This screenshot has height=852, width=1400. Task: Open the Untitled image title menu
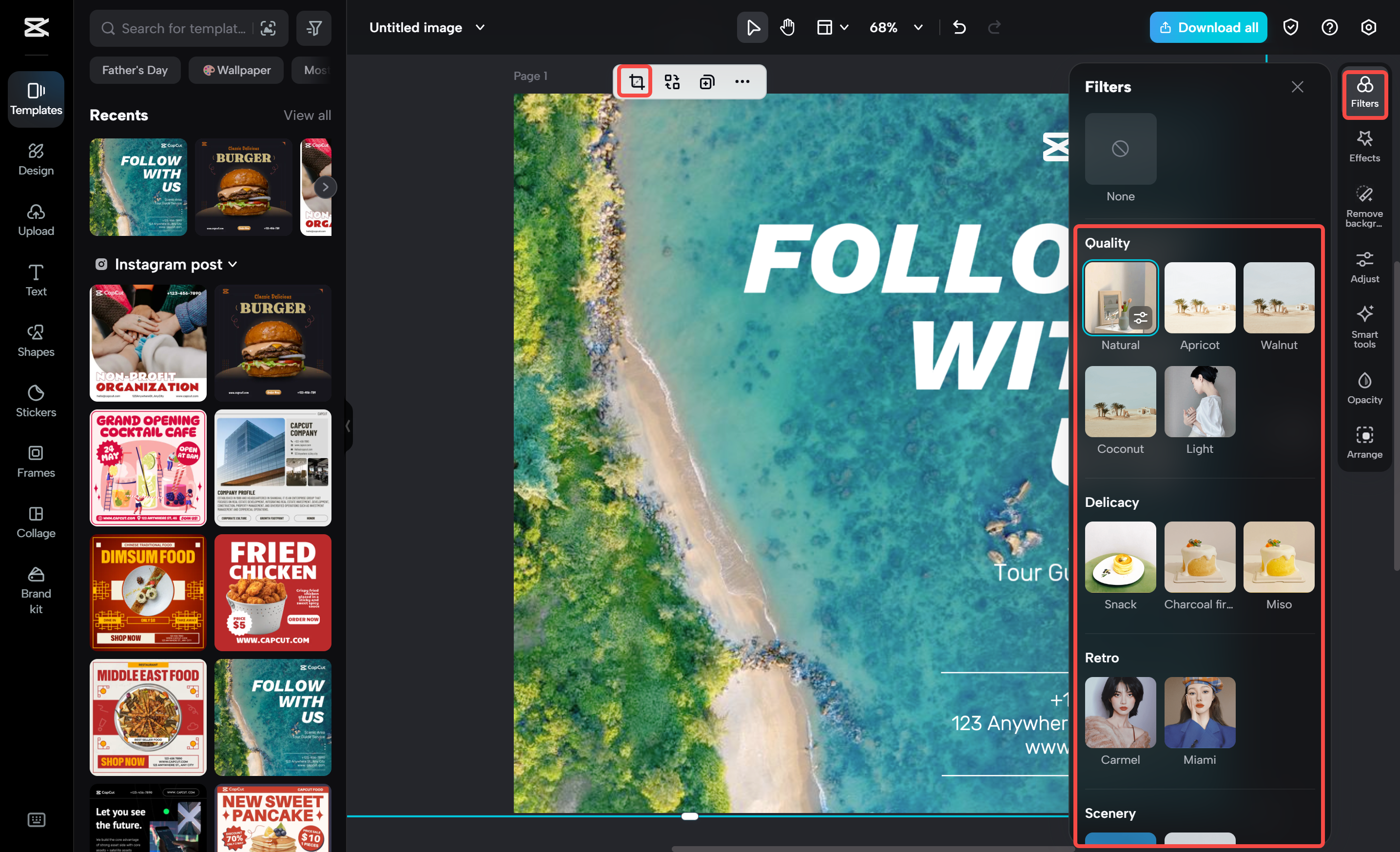click(480, 27)
